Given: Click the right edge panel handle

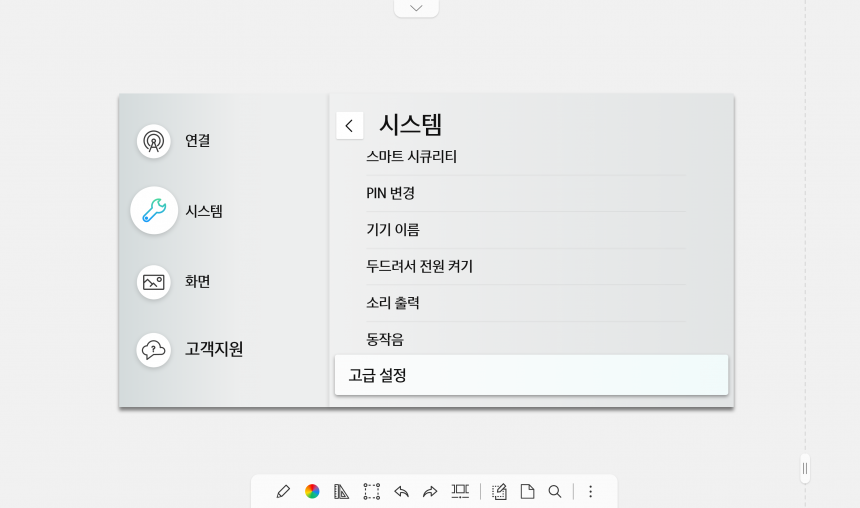Looking at the screenshot, I should coord(805,469).
